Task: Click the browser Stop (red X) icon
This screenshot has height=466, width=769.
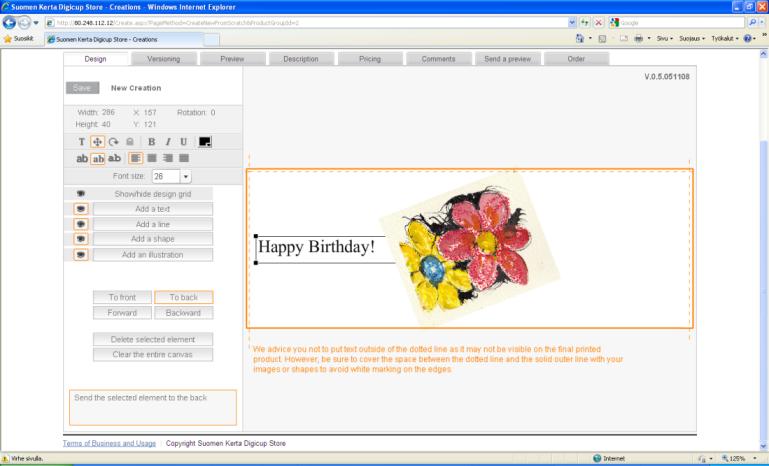Action: [x=599, y=23]
